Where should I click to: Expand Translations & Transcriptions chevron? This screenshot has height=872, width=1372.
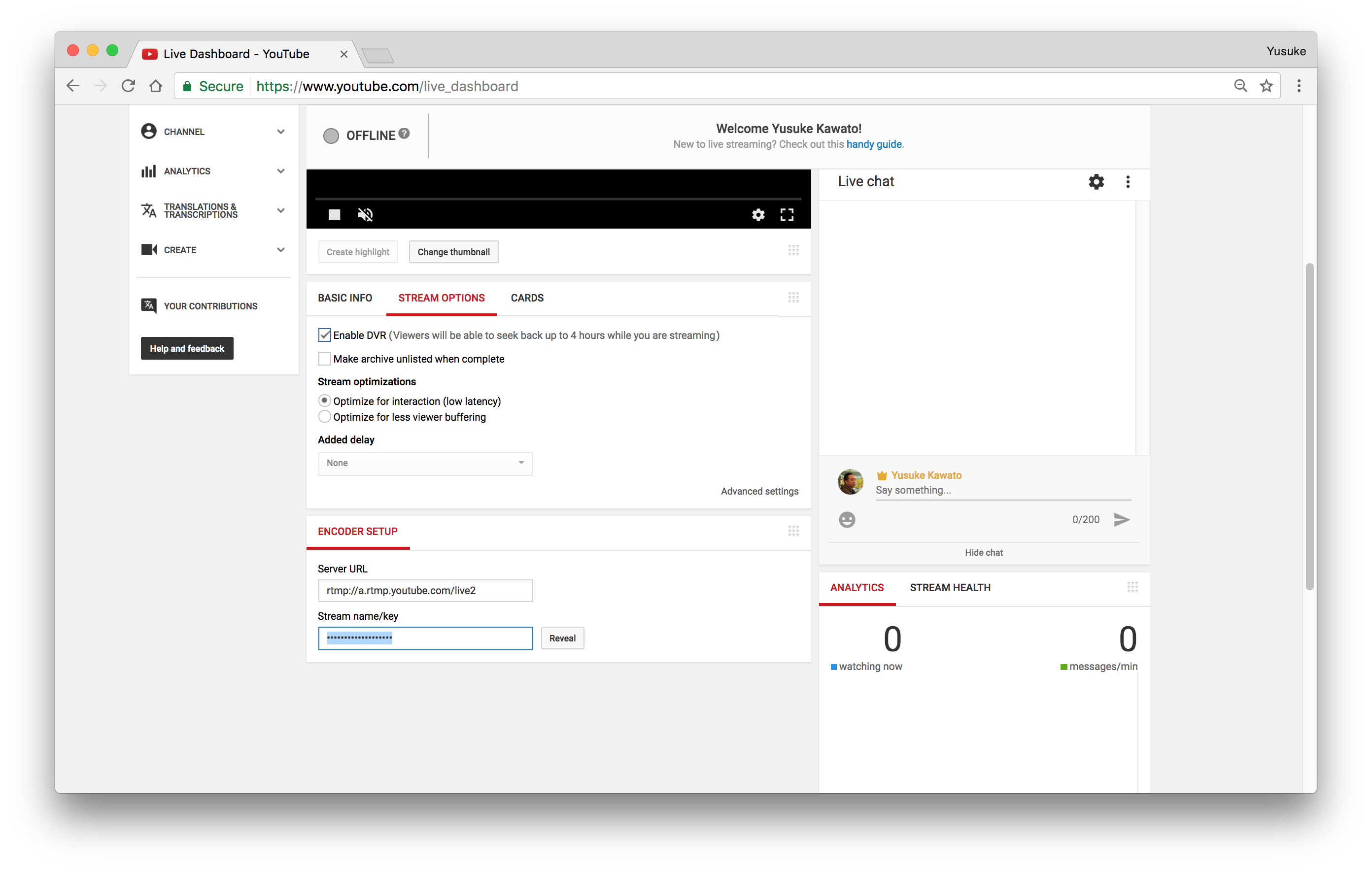pyautogui.click(x=280, y=210)
